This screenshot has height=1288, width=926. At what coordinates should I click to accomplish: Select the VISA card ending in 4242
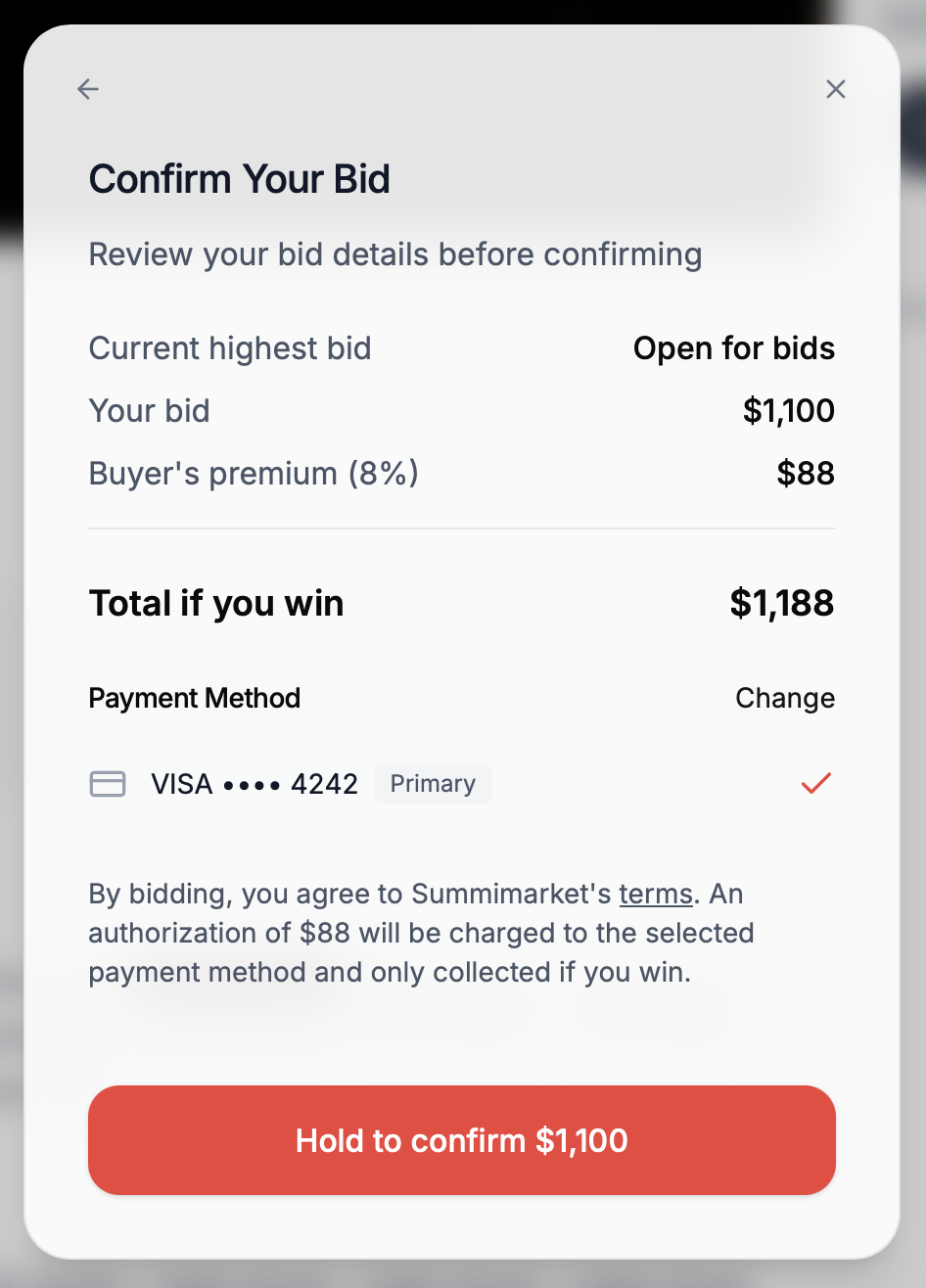255,784
